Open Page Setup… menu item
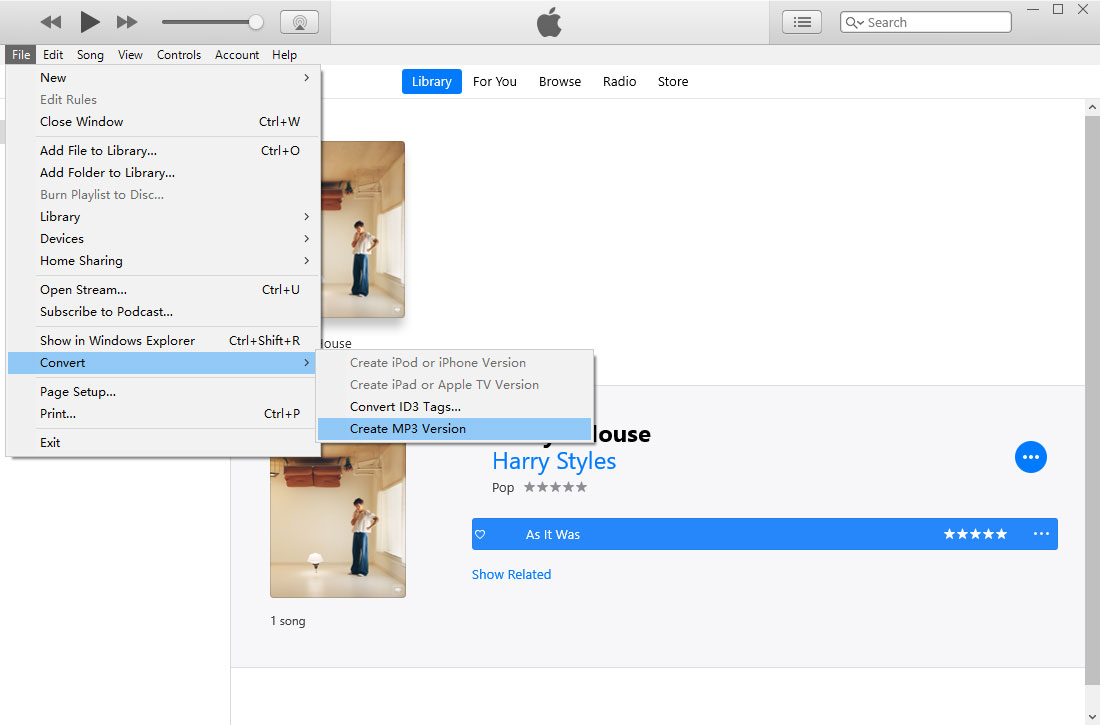The width and height of the screenshot is (1100, 725). point(163,392)
